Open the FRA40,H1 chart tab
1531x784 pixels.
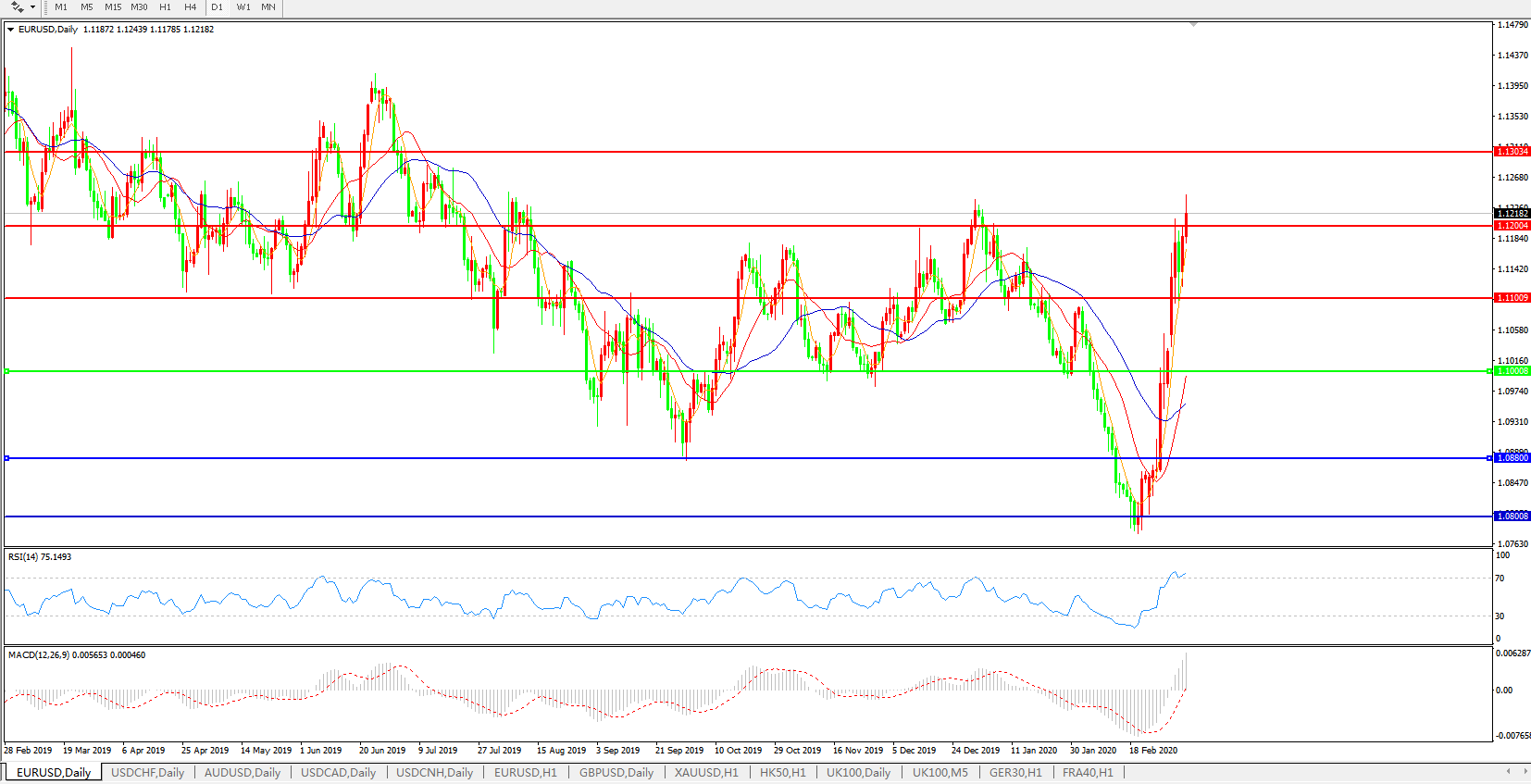coord(1087,772)
